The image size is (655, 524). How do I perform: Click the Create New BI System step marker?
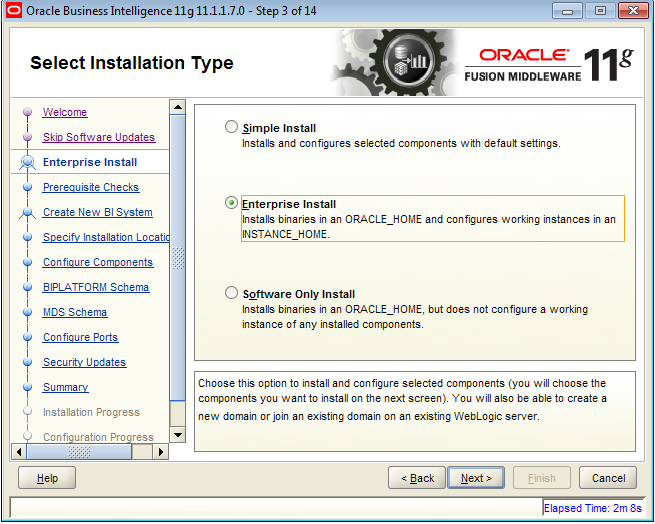tap(28, 212)
